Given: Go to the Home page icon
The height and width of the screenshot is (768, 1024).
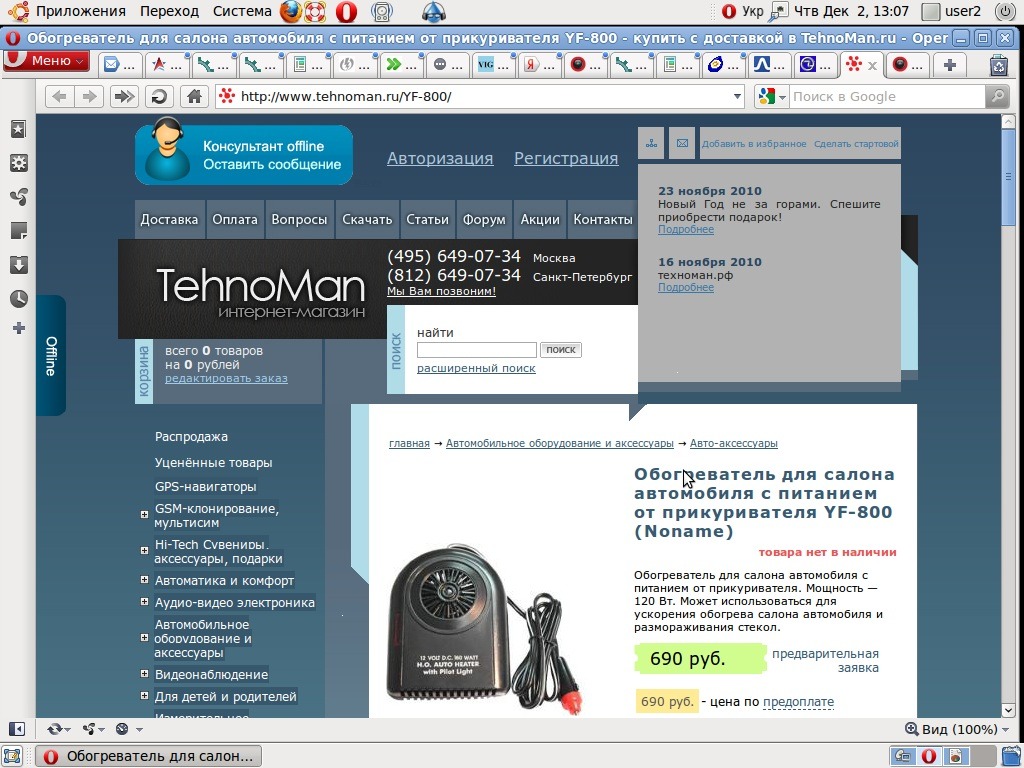Looking at the screenshot, I should coord(194,97).
